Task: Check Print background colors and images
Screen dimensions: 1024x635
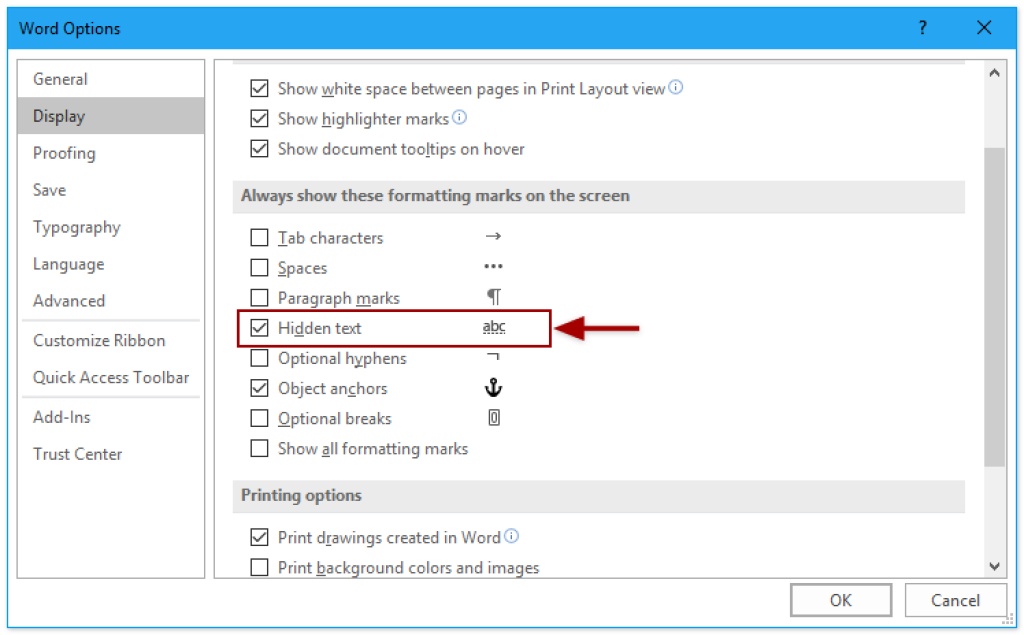Action: 260,567
